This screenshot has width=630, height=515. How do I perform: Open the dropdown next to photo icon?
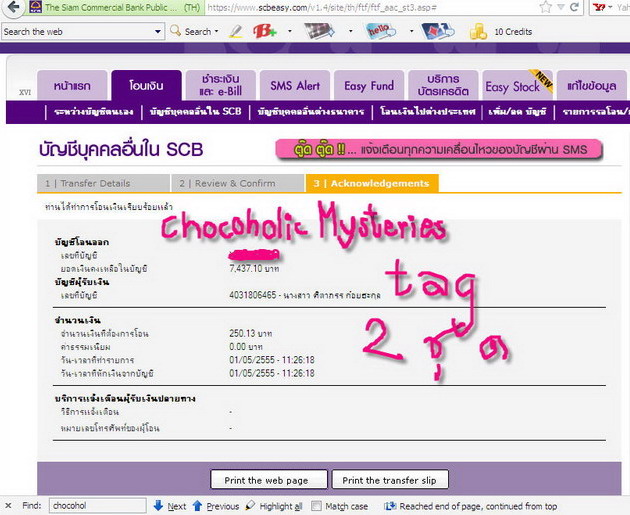pyautogui.click(x=351, y=31)
